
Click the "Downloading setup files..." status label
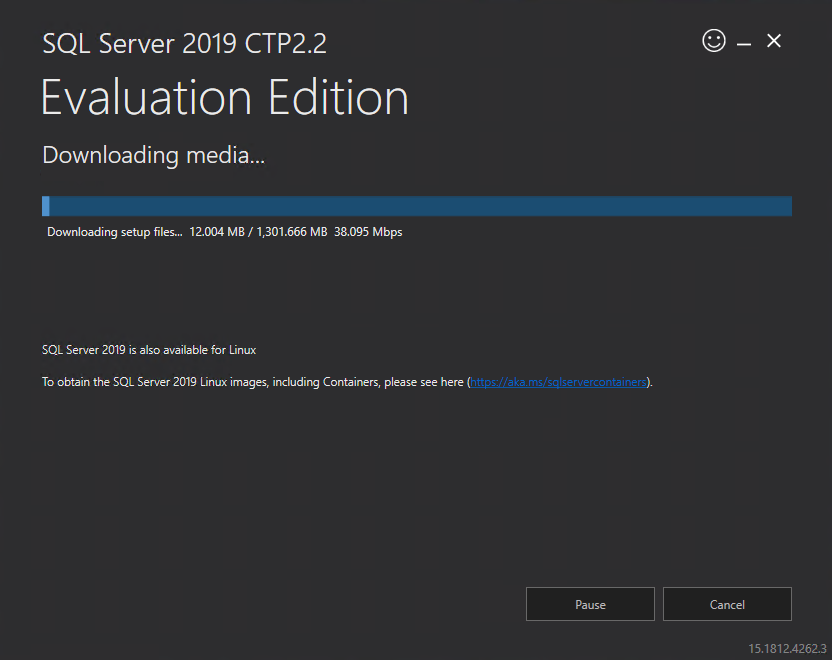click(x=115, y=232)
